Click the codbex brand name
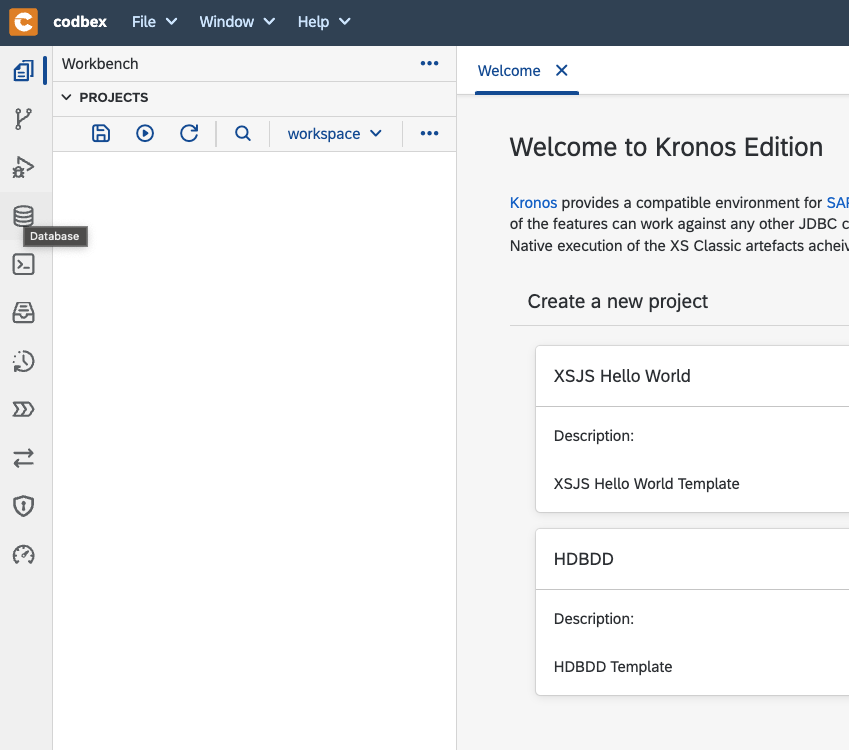The image size is (849, 750). click(x=80, y=22)
